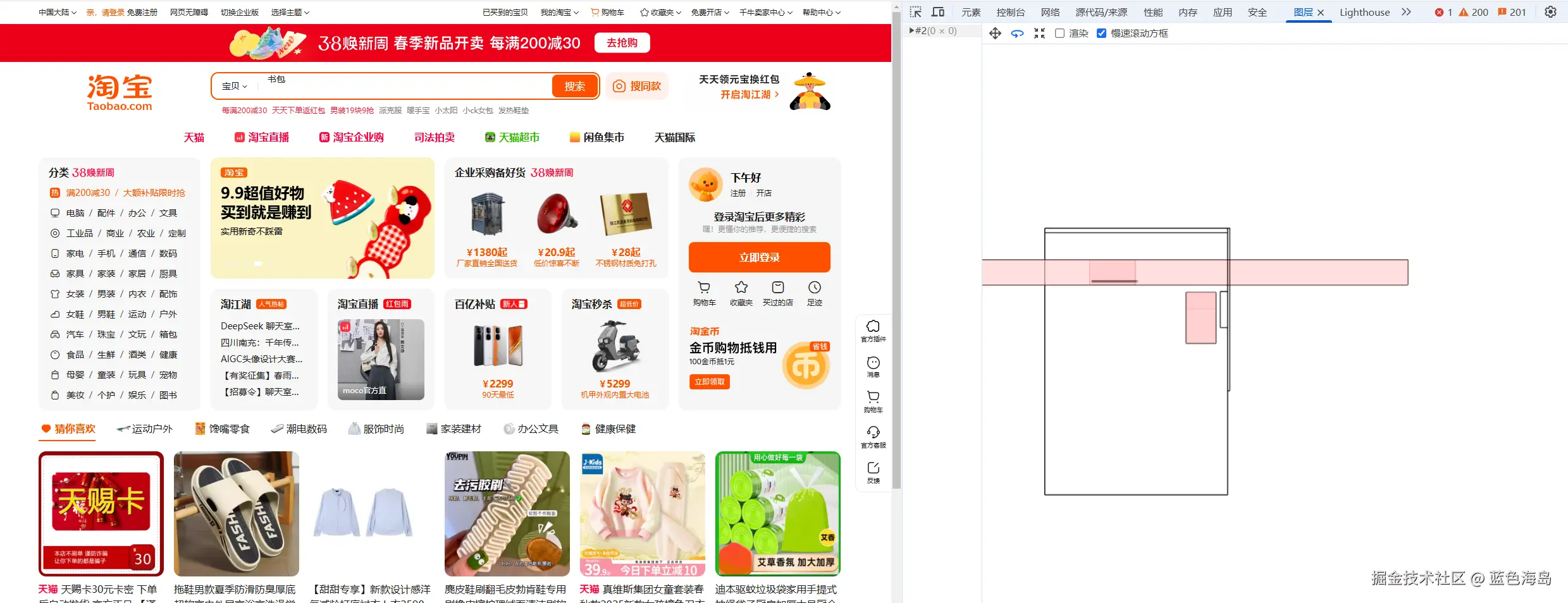
Task: Click the page vertical scrollbar thumb
Action: (896, 250)
